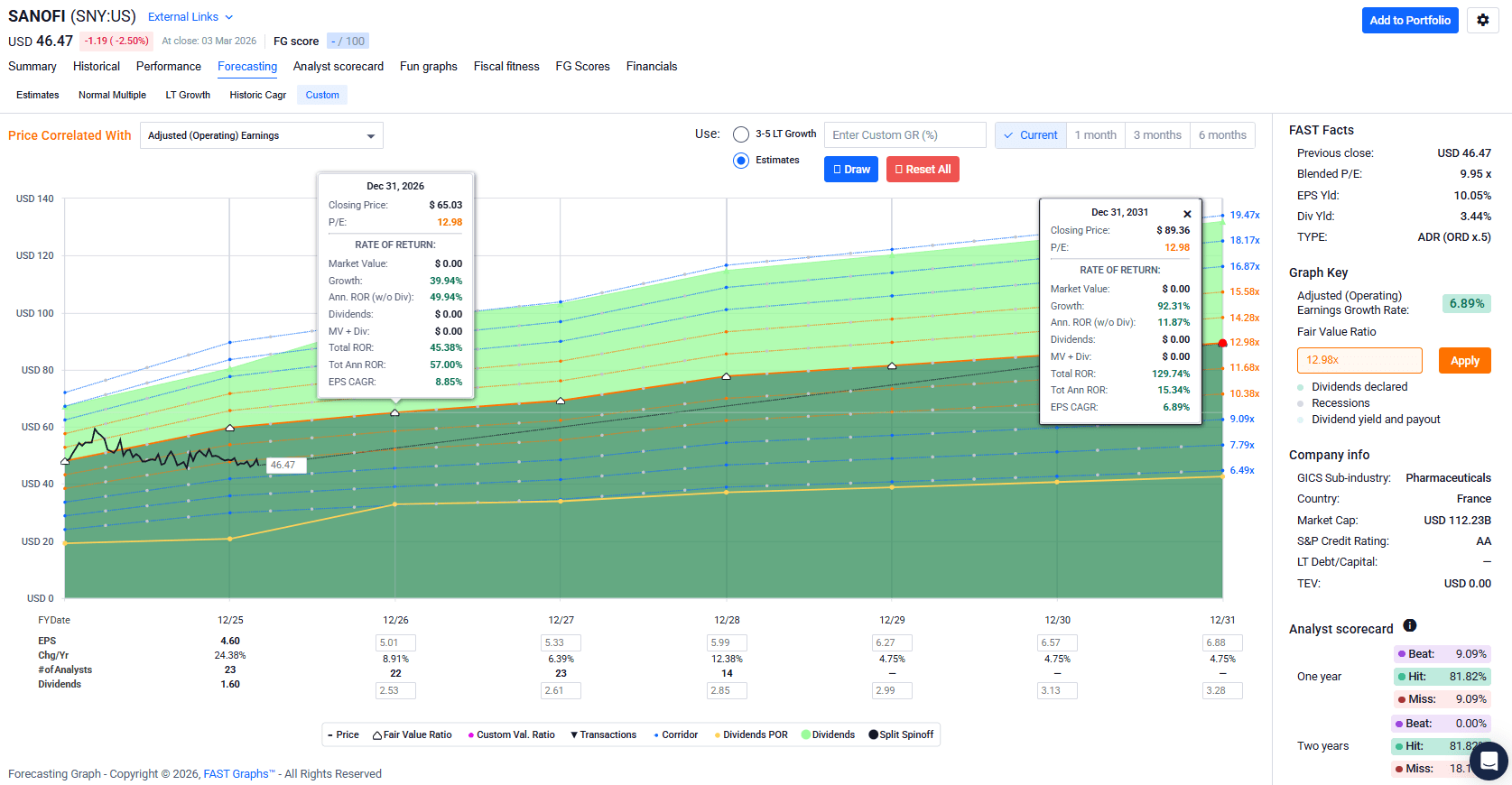Screen dimensions: 1512x785
Task: Toggle Fair Value Ratio legend item
Action: coord(413,734)
